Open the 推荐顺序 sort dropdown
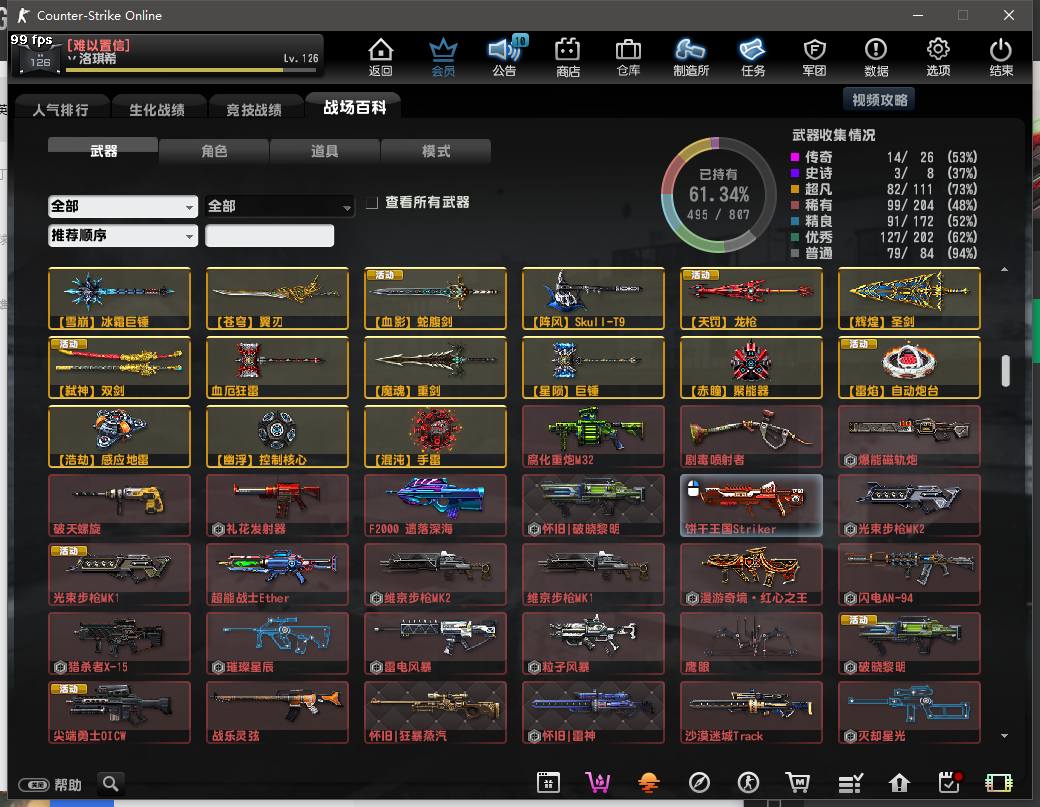This screenshot has width=1040, height=807. pyautogui.click(x=123, y=235)
